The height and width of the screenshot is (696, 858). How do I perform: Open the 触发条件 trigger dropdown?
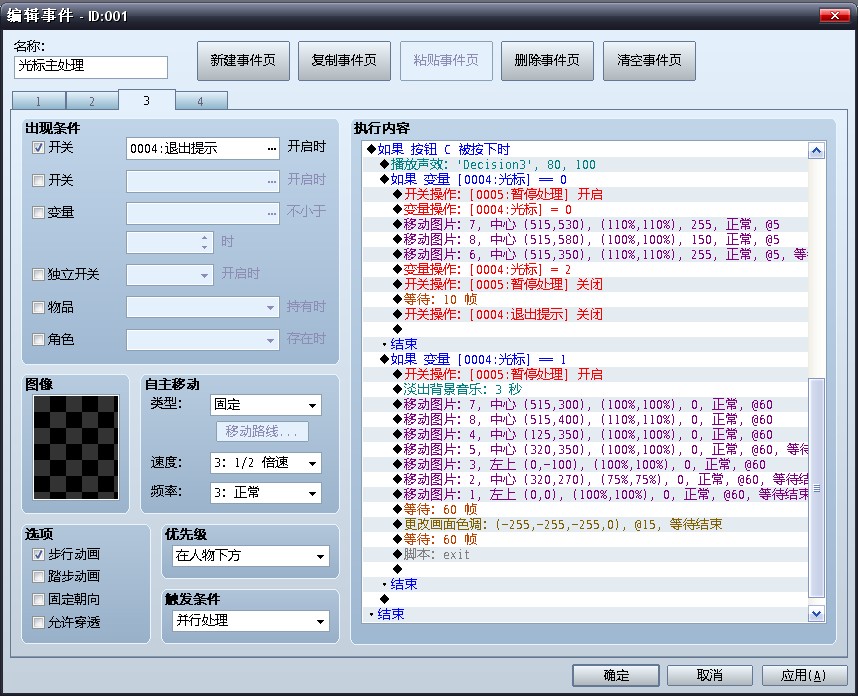[x=251, y=621]
